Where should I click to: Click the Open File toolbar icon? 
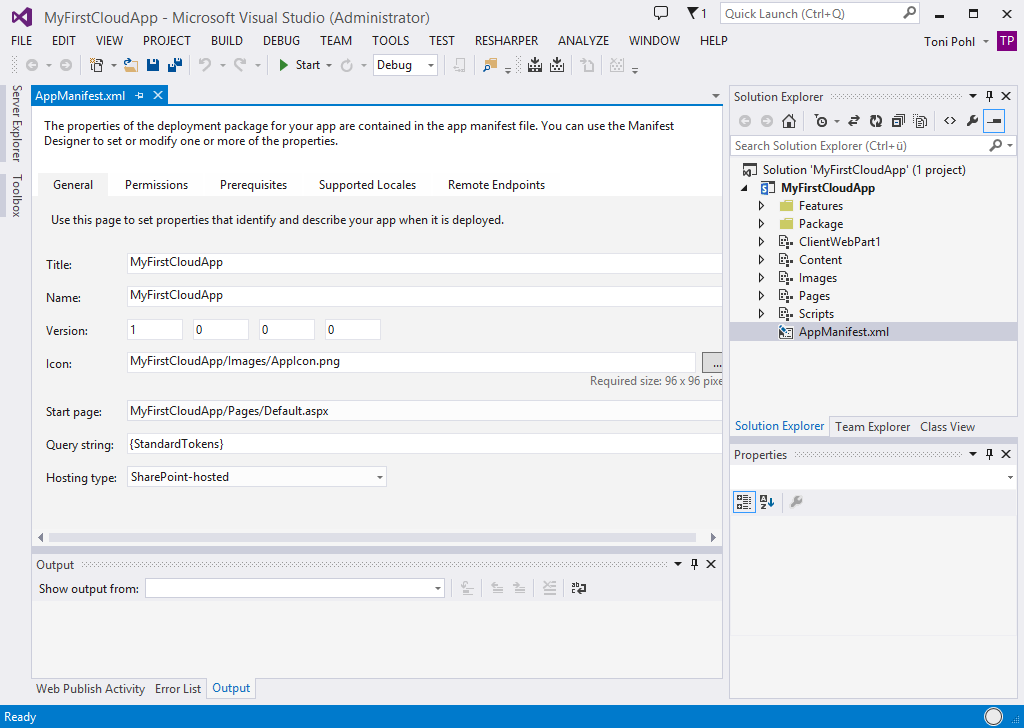pos(130,65)
